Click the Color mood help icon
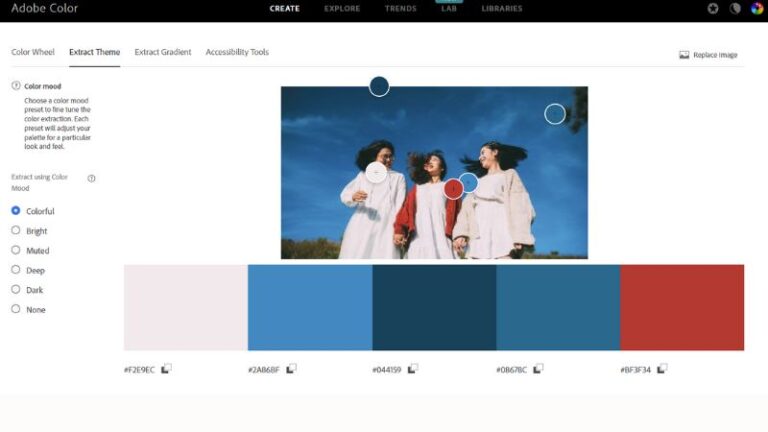This screenshot has width=768, height=432. [16, 86]
